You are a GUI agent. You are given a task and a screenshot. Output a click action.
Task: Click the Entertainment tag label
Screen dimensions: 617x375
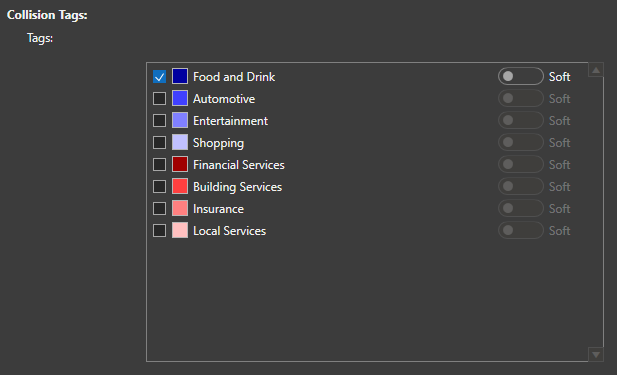tap(230, 120)
